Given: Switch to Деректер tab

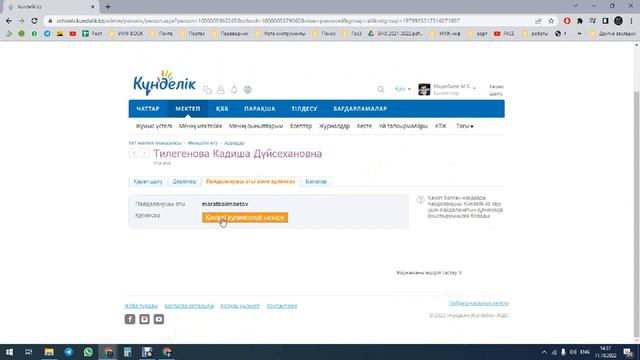Looking at the screenshot, I should coord(184,182).
